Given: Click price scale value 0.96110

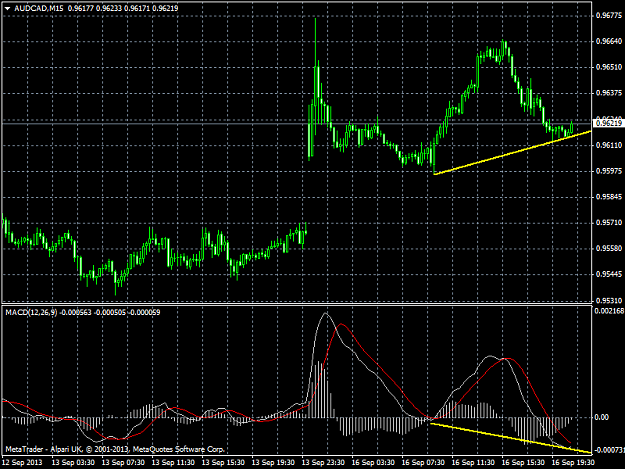Looking at the screenshot, I should point(609,145).
